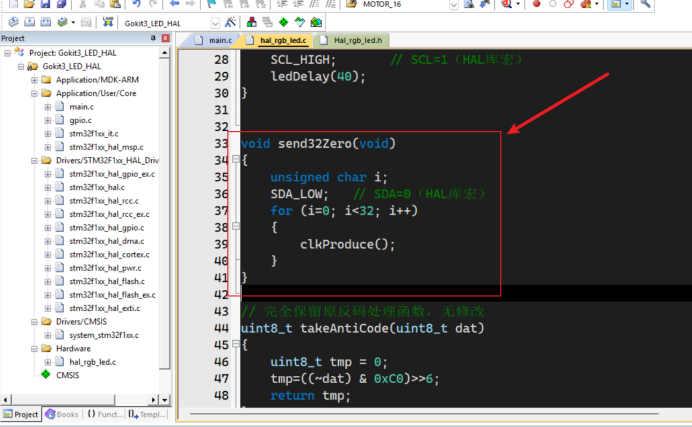692x427 pixels.
Task: Open hal_rgb_led.c in the project tree
Action: coord(90,362)
